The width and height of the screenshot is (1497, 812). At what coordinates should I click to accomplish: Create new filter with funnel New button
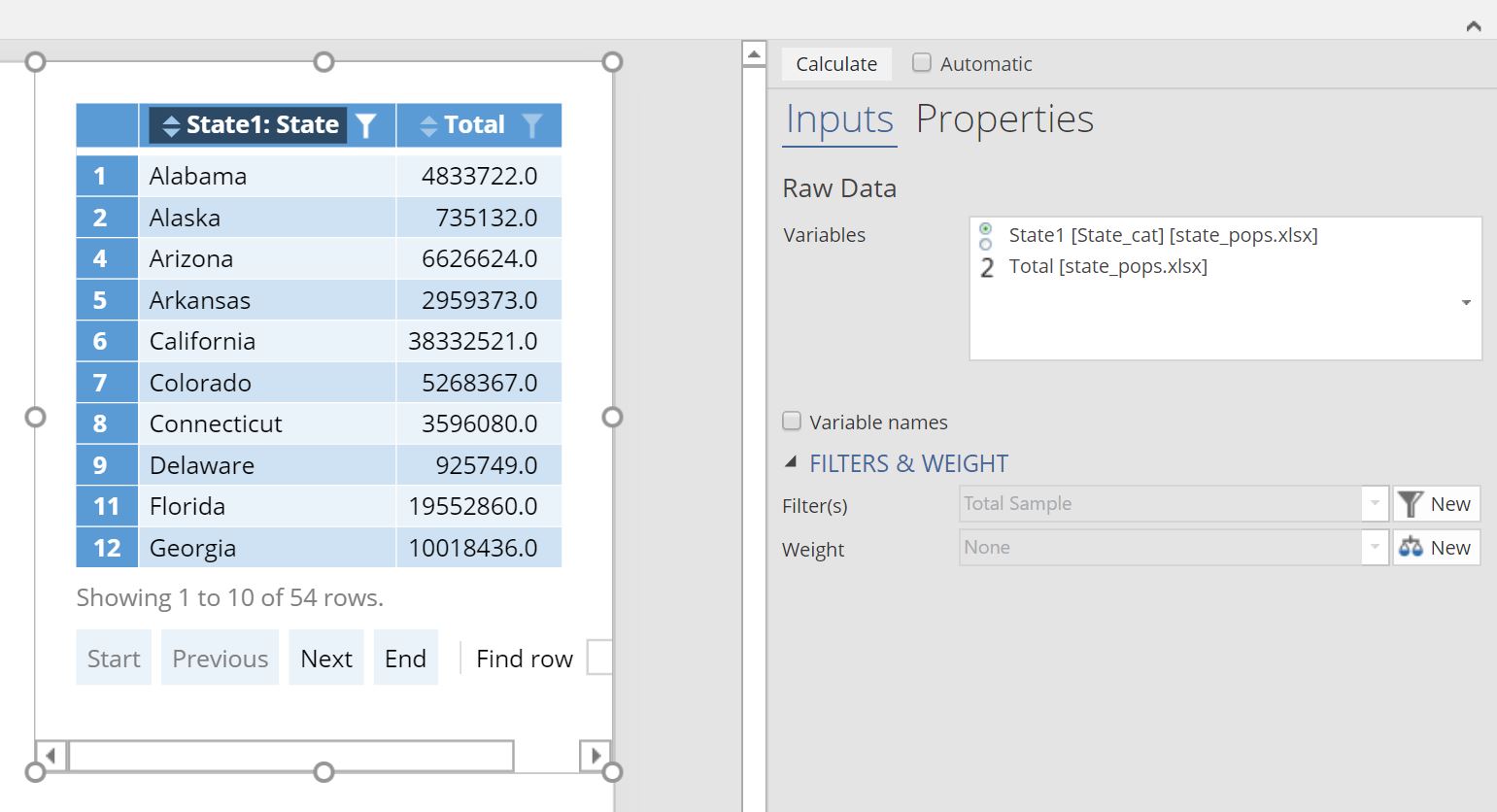[x=1436, y=504]
